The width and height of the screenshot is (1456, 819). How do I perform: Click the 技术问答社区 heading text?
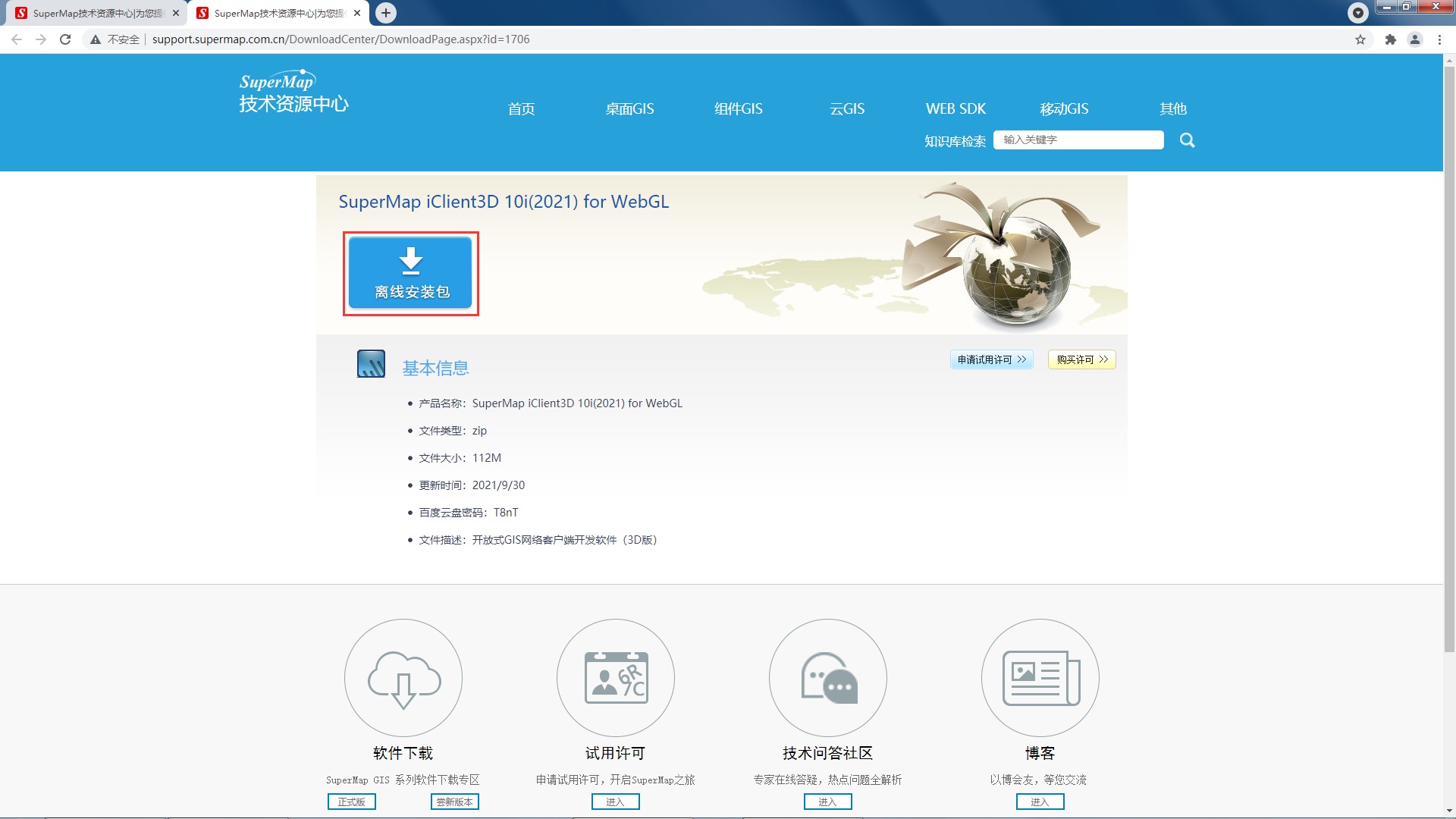tap(828, 753)
